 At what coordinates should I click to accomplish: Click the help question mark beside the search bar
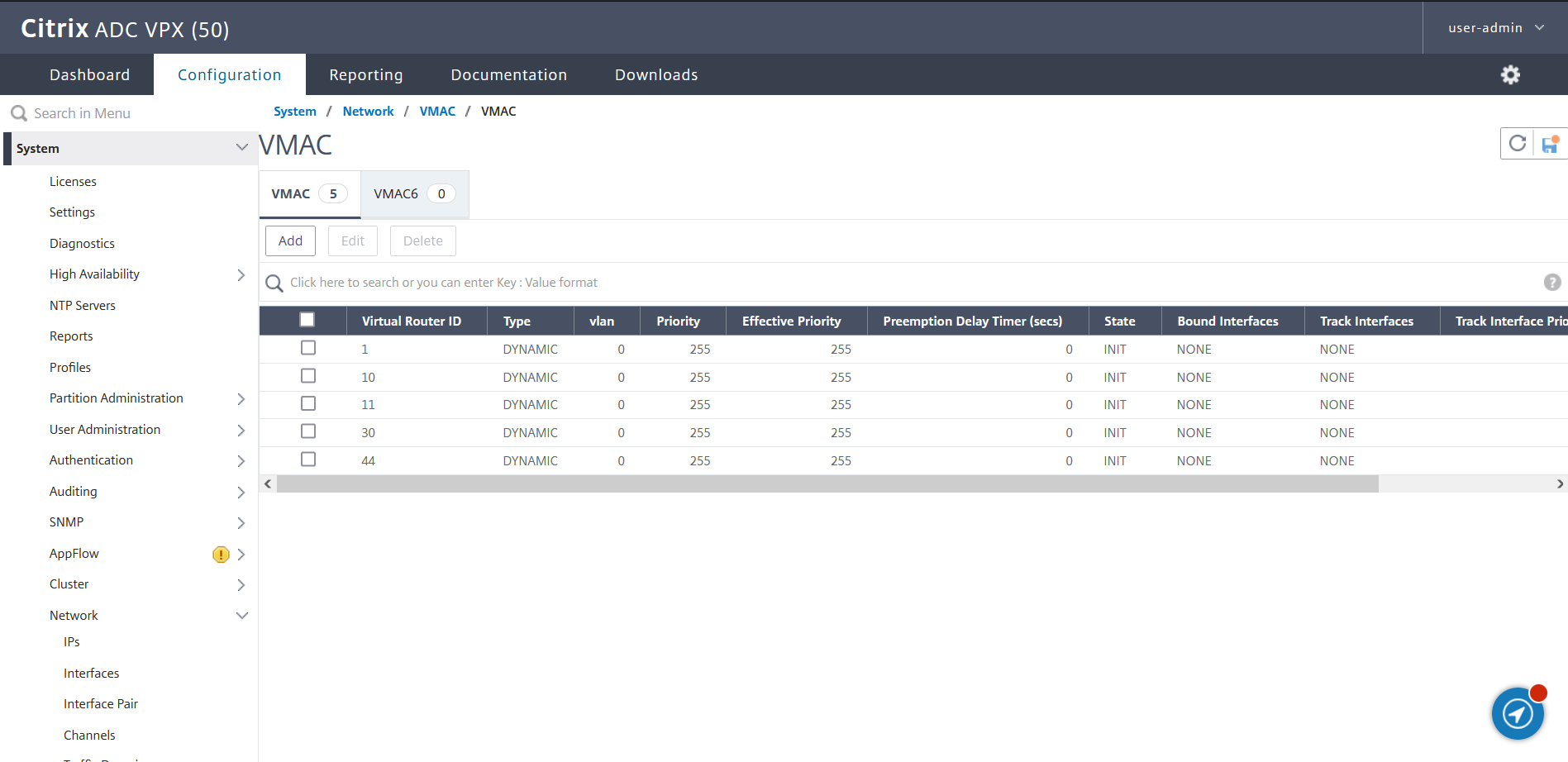pos(1551,282)
